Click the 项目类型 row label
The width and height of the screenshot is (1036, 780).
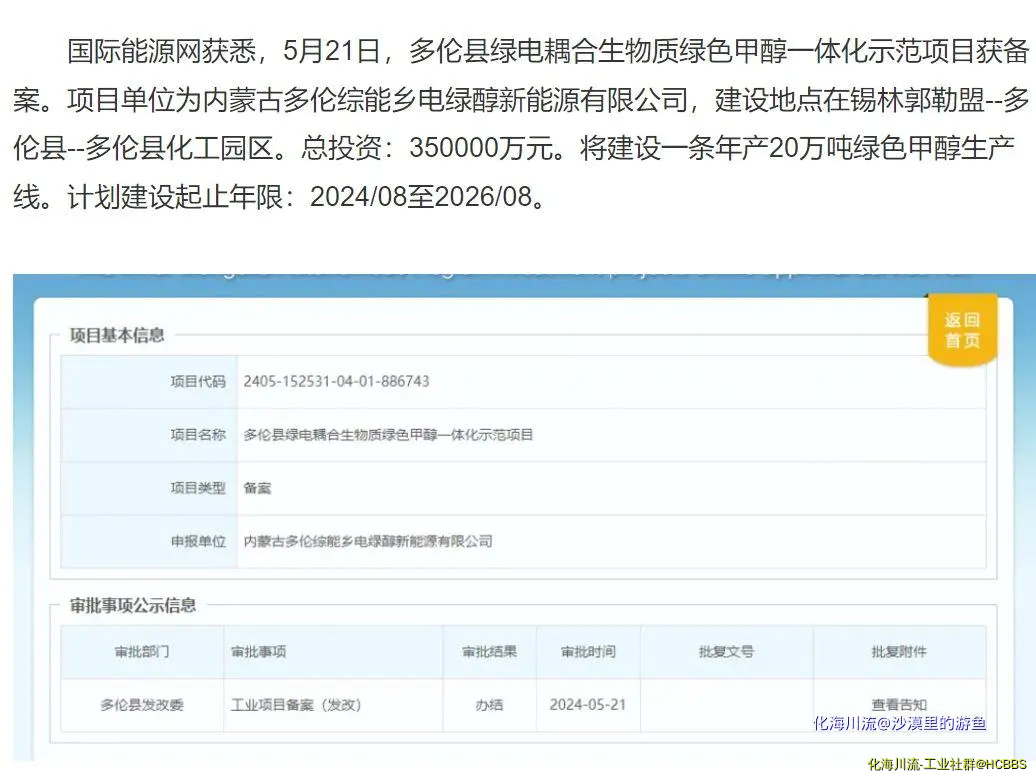198,488
